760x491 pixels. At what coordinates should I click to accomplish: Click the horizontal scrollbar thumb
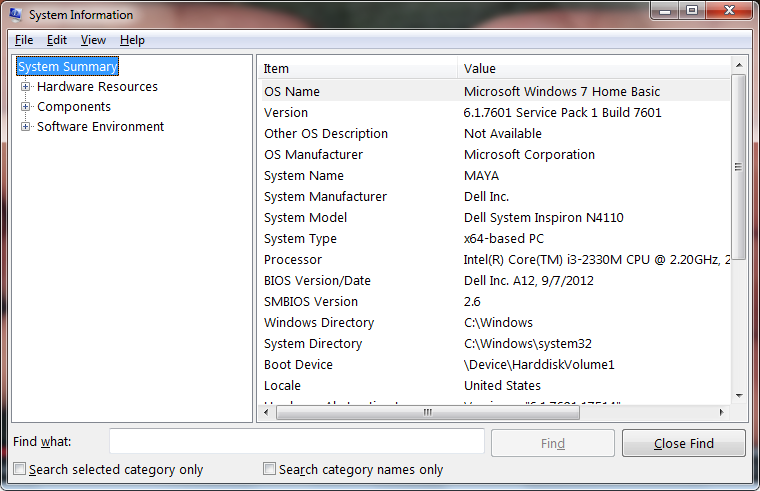[x=428, y=412]
